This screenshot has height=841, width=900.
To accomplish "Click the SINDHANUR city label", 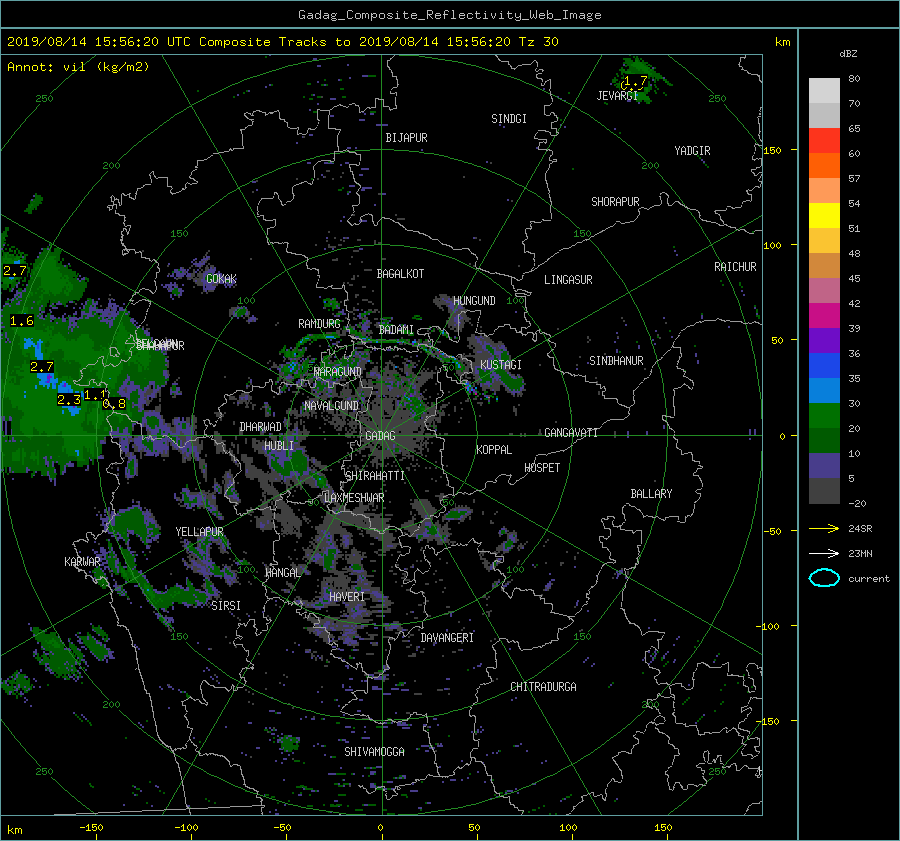I will point(616,361).
